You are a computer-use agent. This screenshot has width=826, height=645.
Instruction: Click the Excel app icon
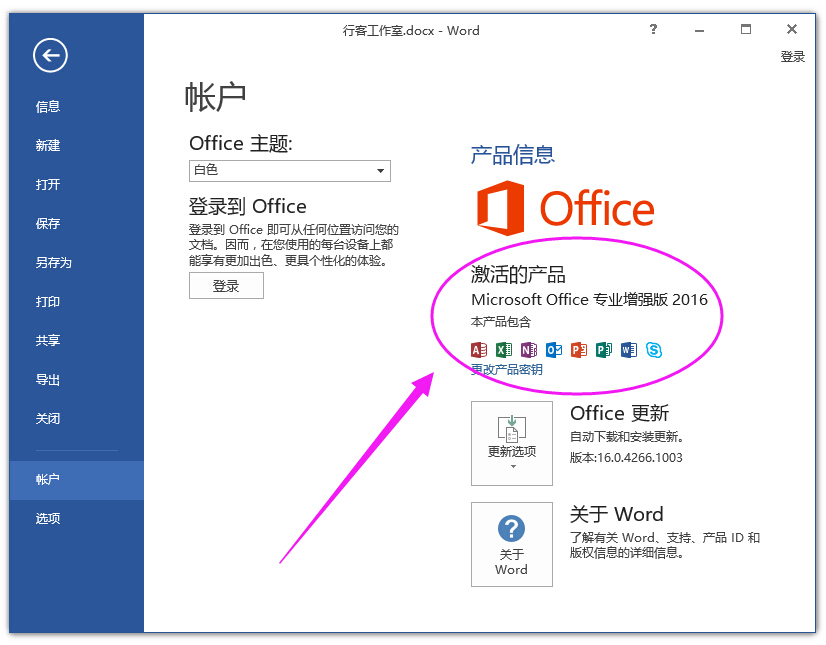(504, 350)
